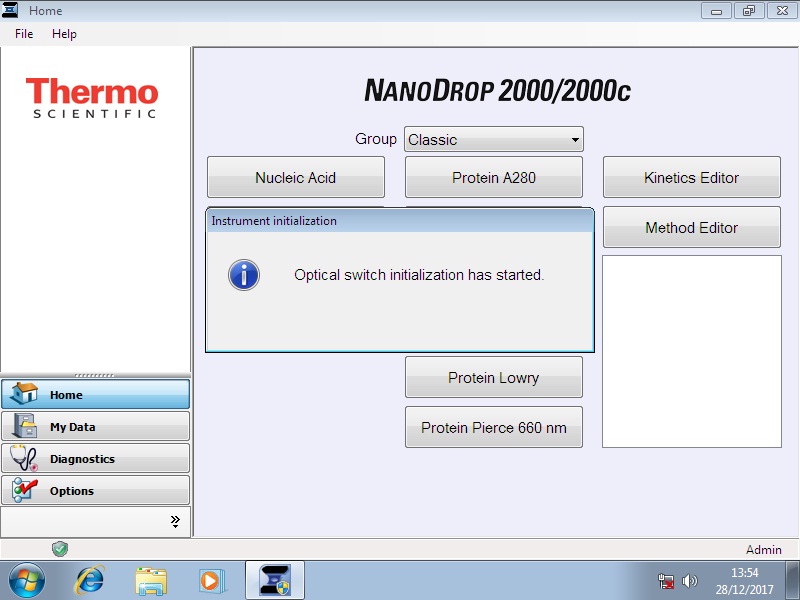Open the Windows Start menu
Image resolution: width=800 pixels, height=600 pixels.
27,581
